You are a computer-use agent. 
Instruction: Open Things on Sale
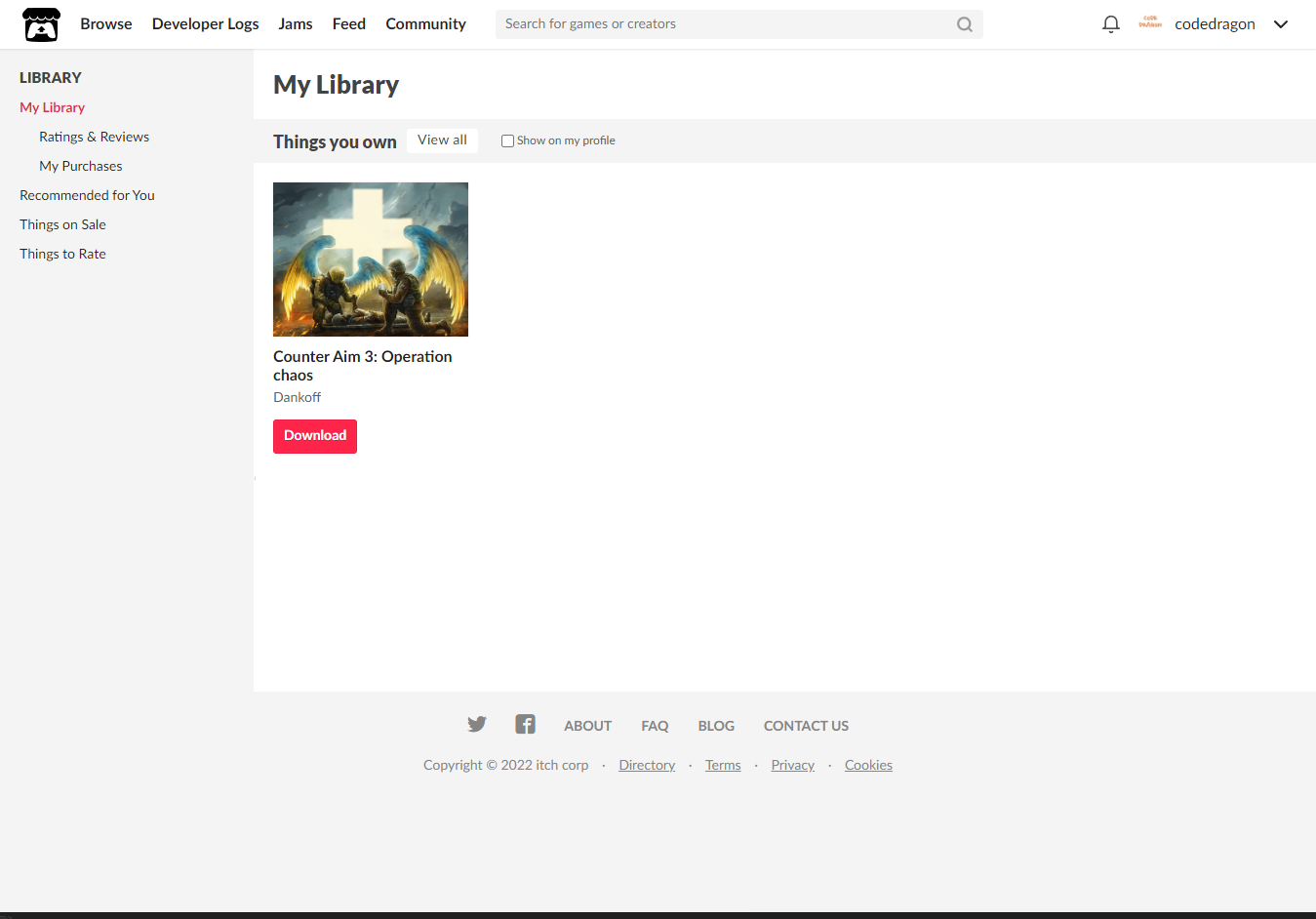62,224
